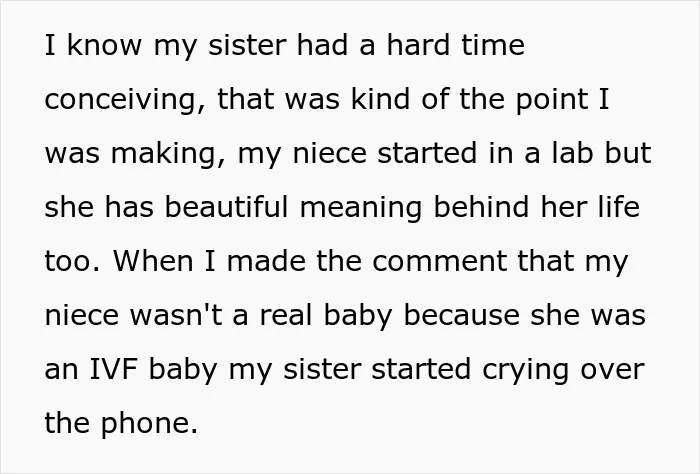
Task: Click the word "beautiful"
Action: [226, 207]
